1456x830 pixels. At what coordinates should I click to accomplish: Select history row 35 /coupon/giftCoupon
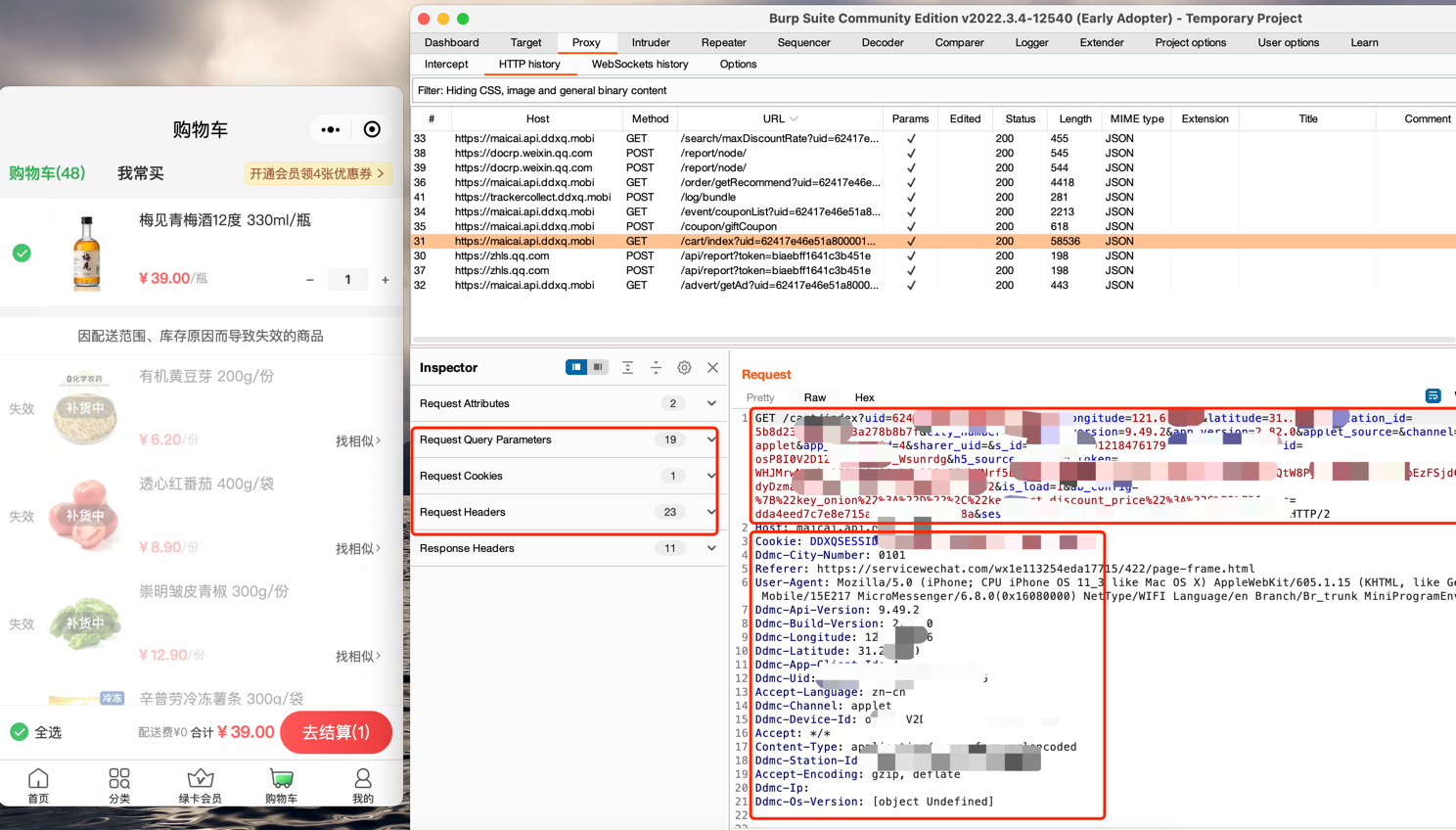point(933,226)
